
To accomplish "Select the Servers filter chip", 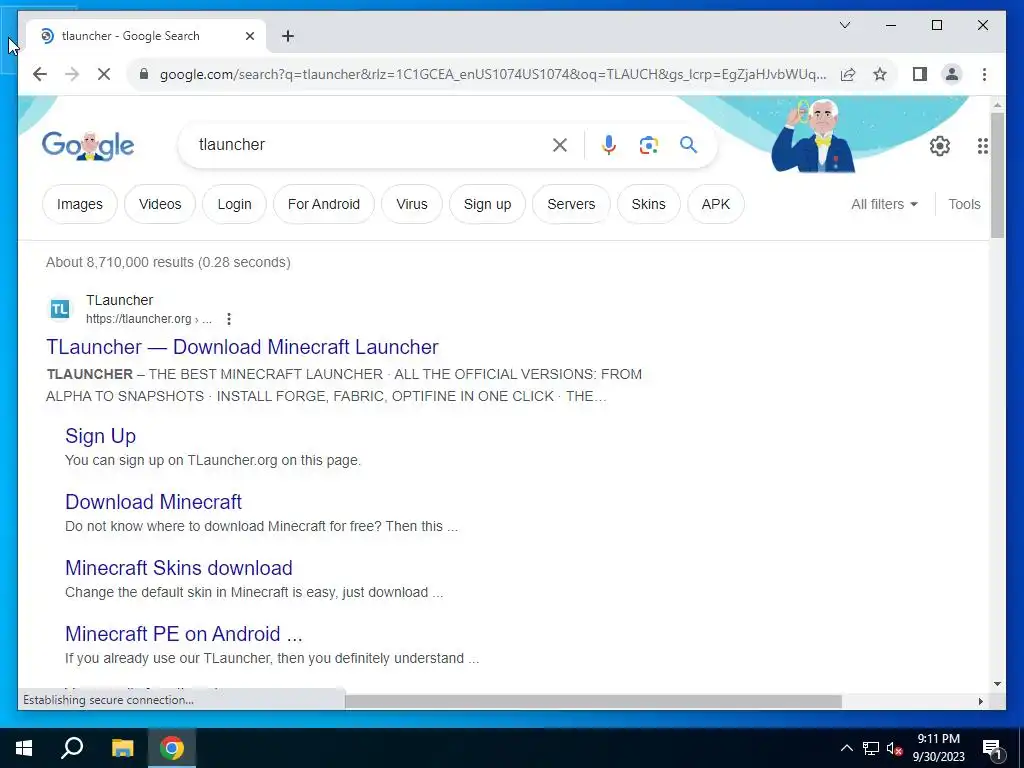I will 571,204.
